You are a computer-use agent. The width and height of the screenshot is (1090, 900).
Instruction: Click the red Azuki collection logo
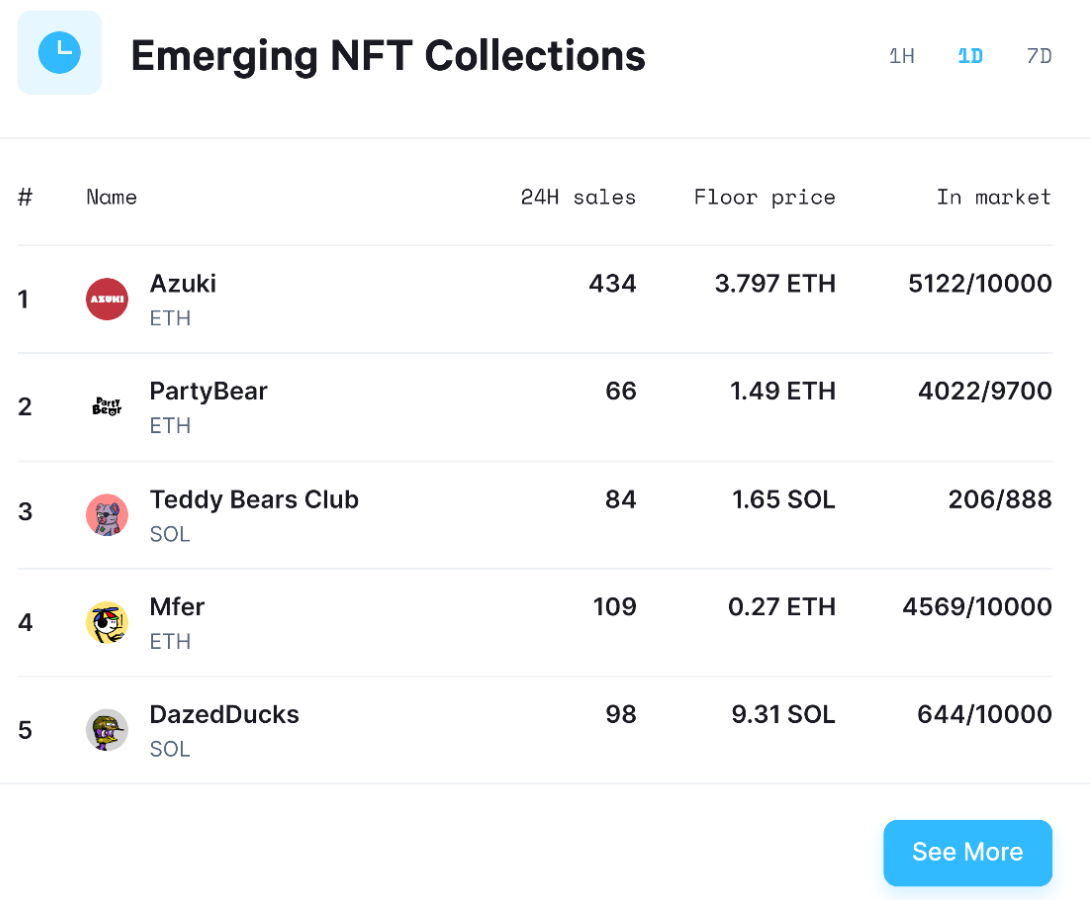tap(107, 299)
